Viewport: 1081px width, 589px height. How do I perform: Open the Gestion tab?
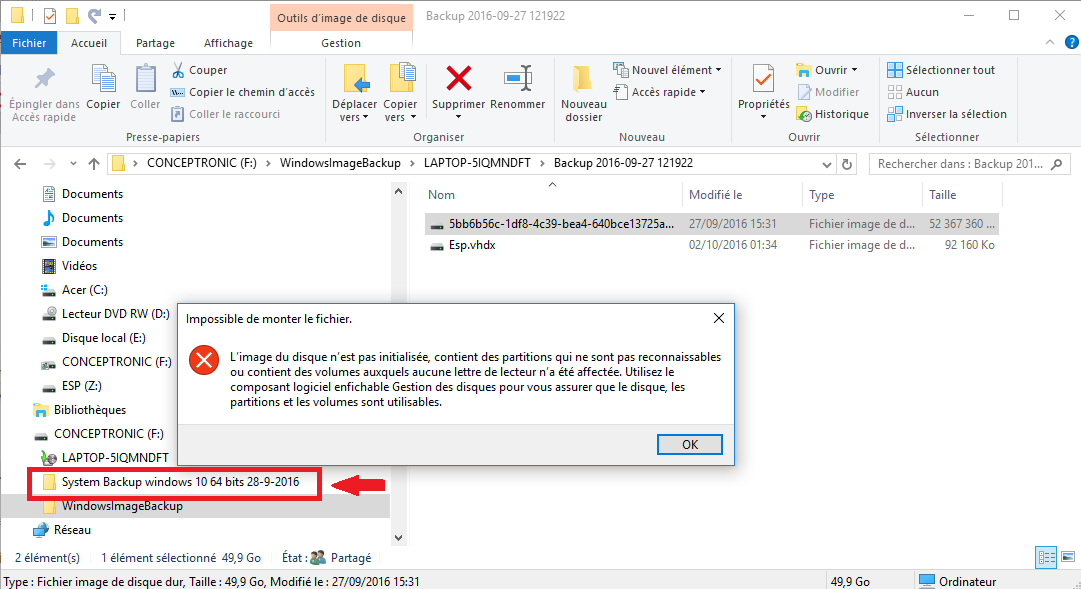click(341, 43)
